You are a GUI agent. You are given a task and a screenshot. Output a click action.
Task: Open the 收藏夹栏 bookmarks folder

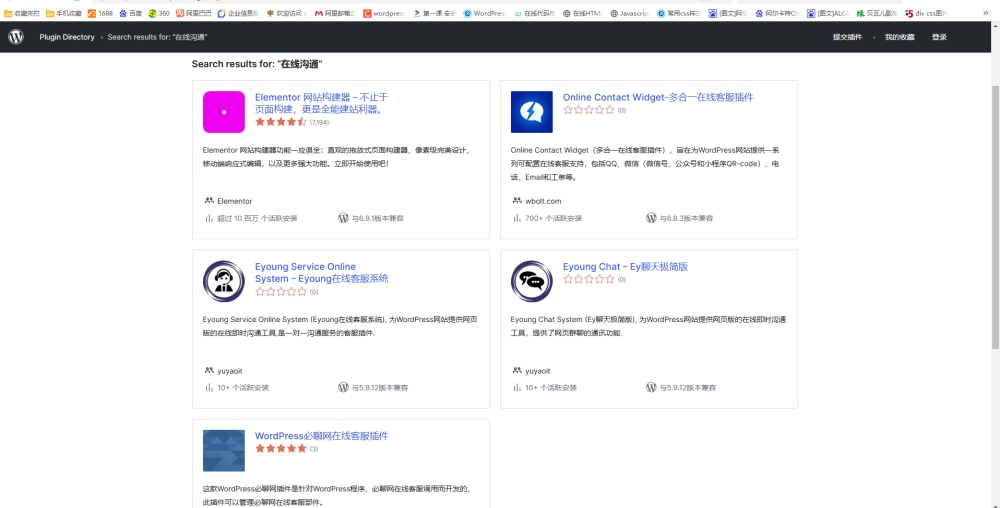pos(21,13)
